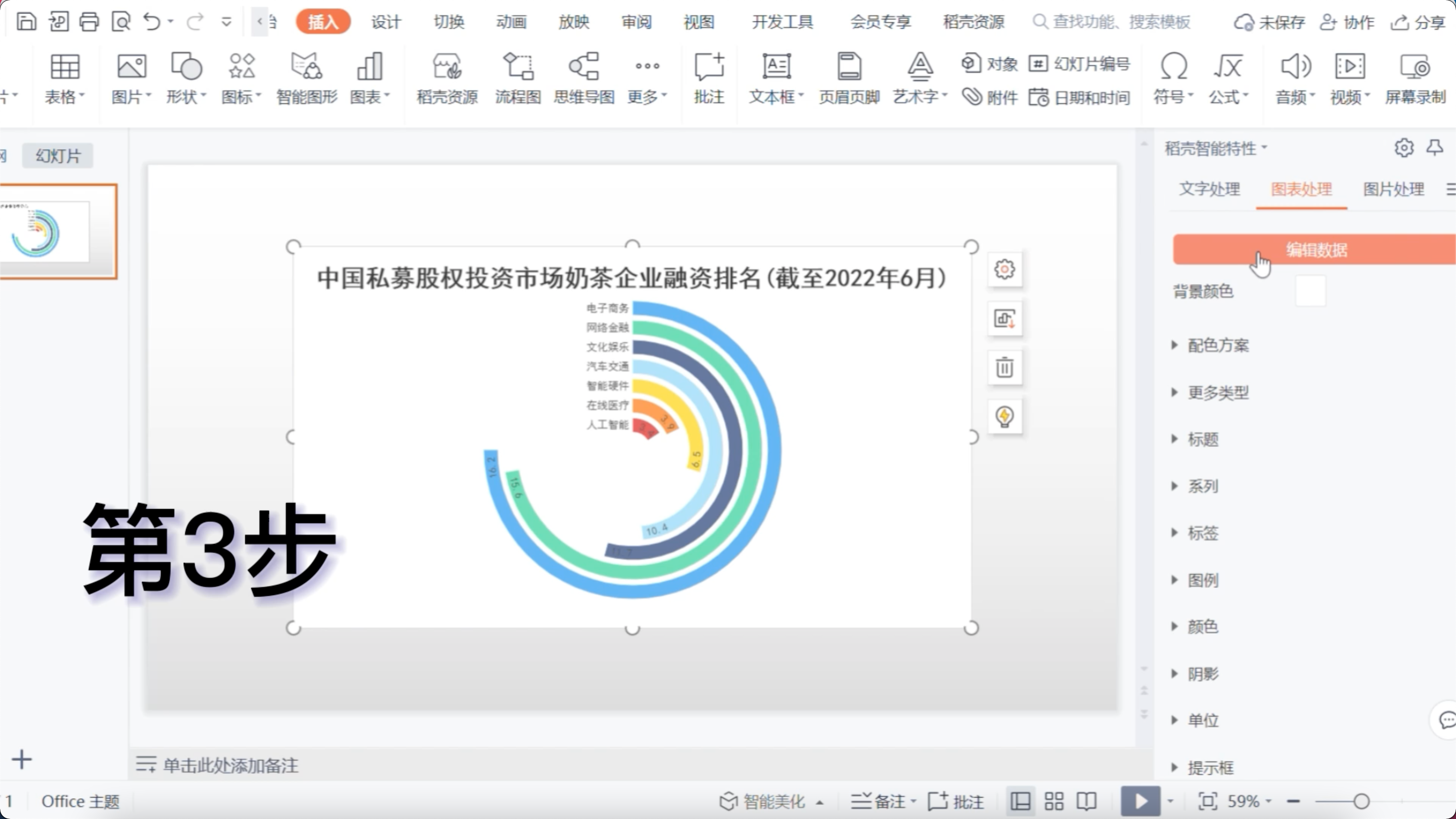Screen dimensions: 1456x819
Task: Switch to 图片处理 panel tab
Action: click(x=1393, y=189)
